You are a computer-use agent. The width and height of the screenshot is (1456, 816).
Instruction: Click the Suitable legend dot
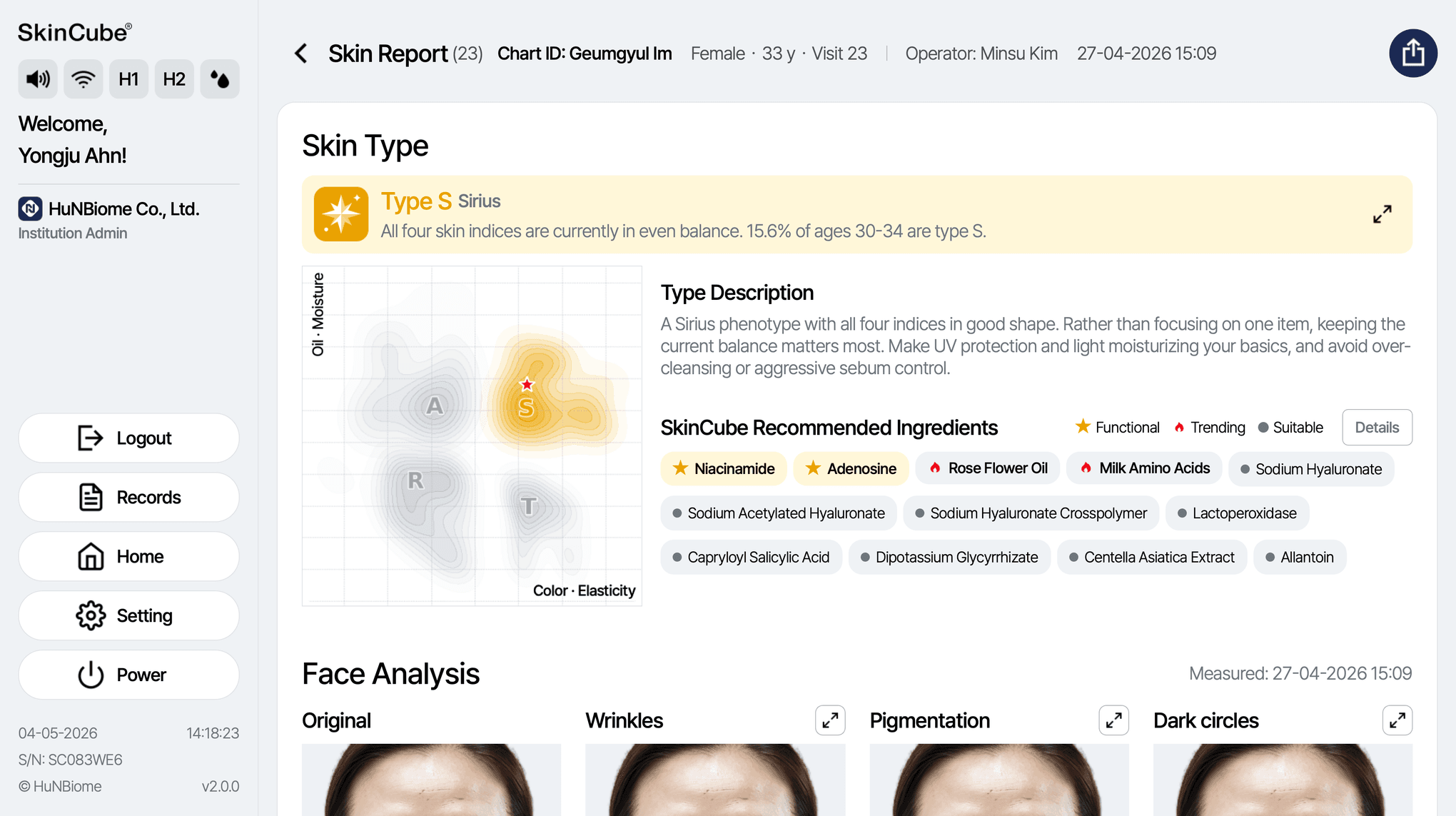pyautogui.click(x=1263, y=428)
